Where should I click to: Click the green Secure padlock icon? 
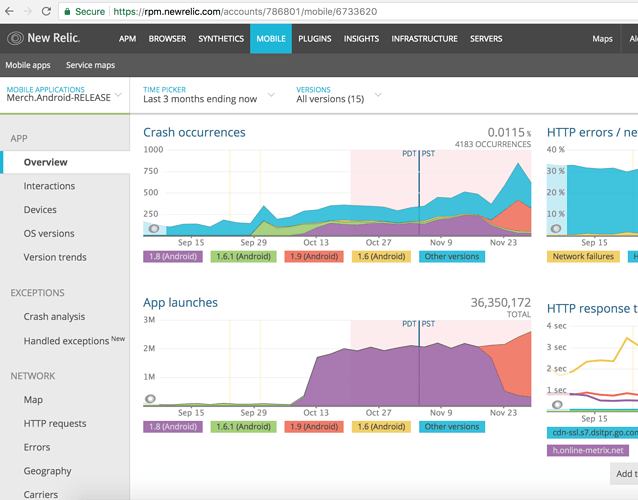pos(67,11)
